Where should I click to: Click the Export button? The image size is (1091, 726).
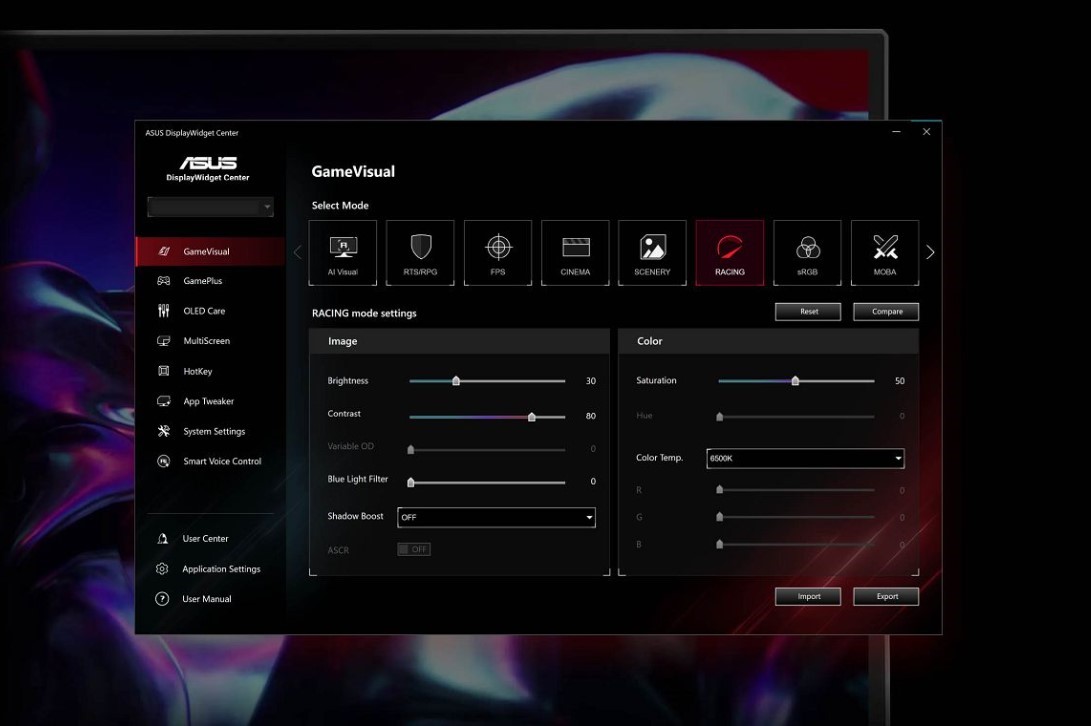[886, 597]
